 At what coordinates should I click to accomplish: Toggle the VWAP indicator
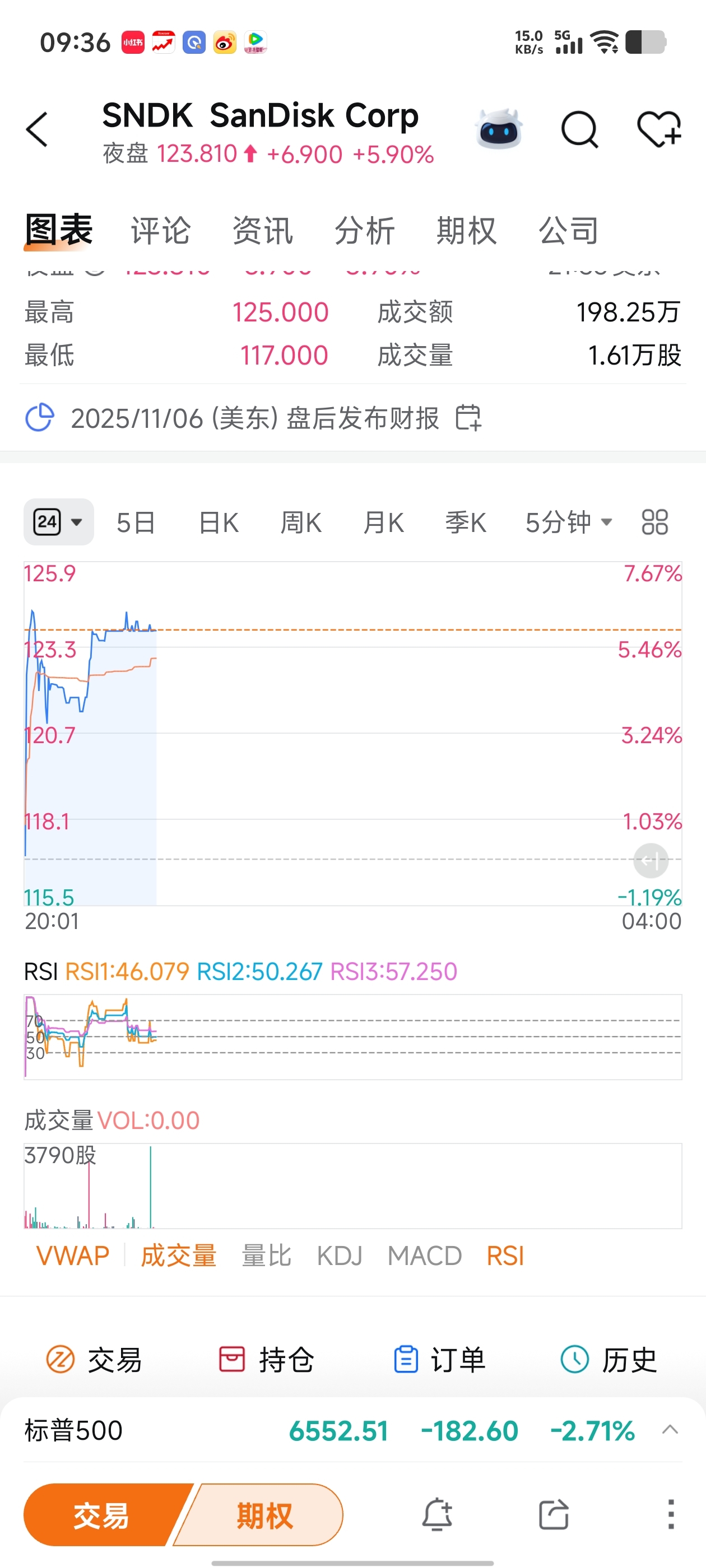pos(72,1256)
